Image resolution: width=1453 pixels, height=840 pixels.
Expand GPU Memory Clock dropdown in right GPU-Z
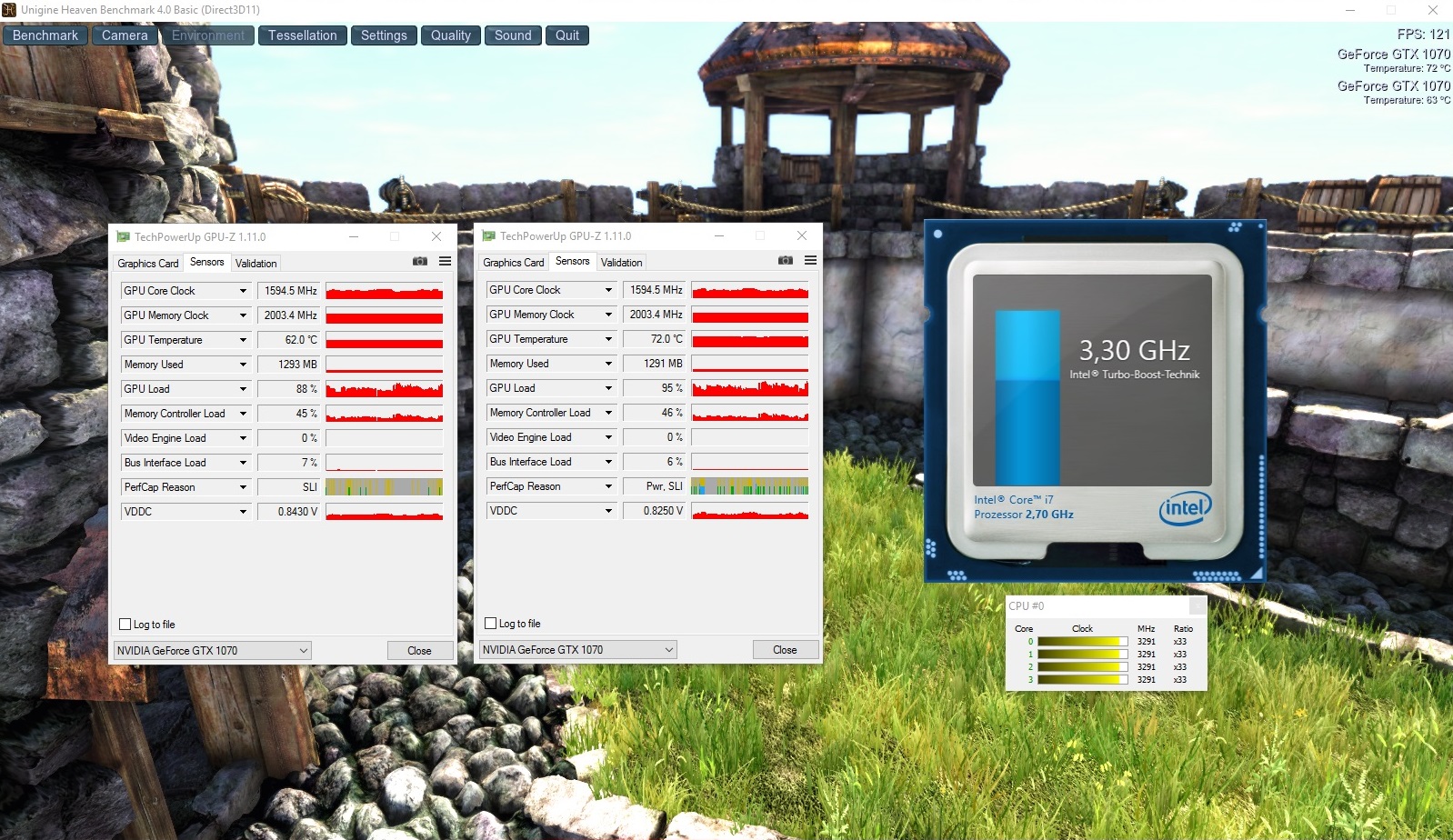608,315
